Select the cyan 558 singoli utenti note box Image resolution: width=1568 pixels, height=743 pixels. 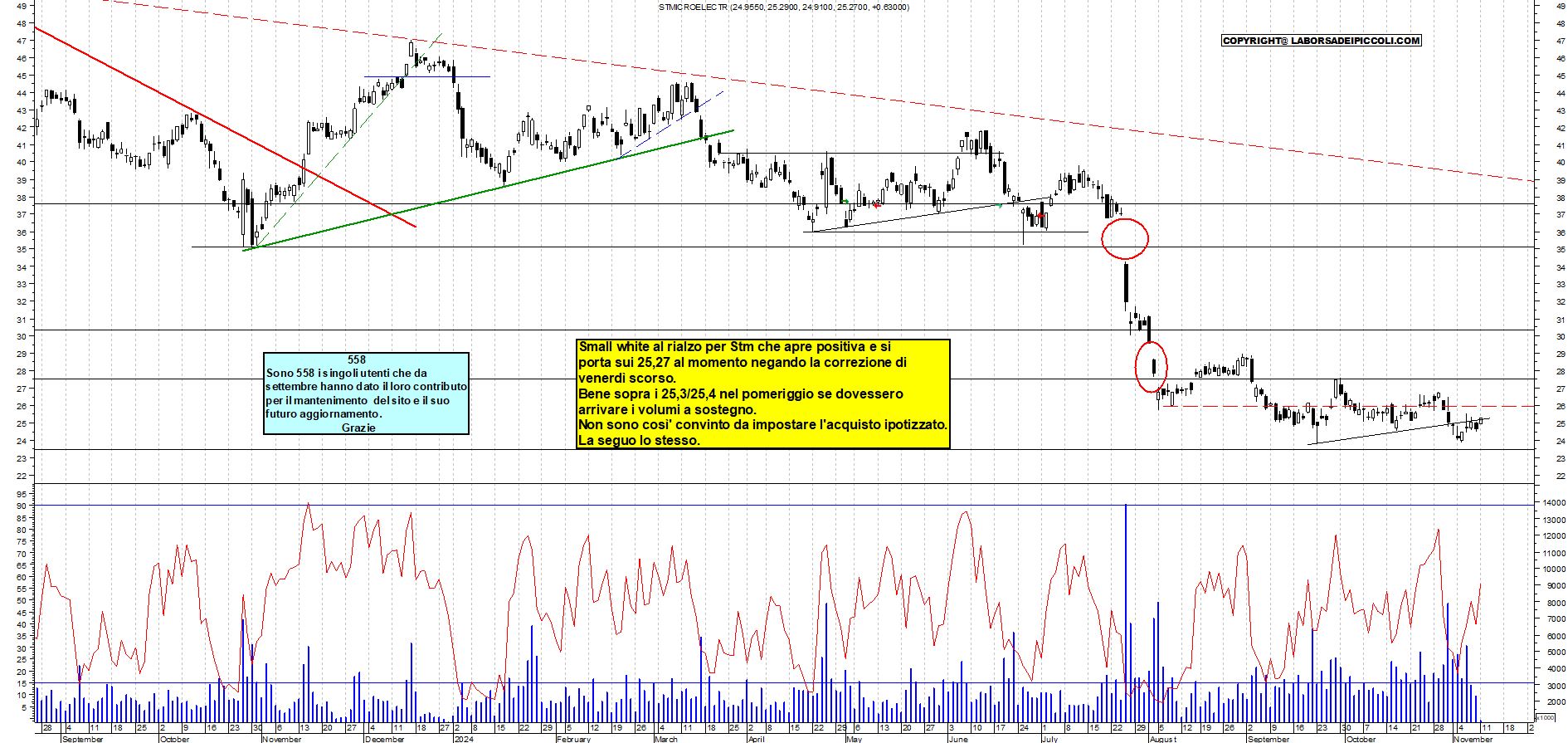tap(366, 393)
